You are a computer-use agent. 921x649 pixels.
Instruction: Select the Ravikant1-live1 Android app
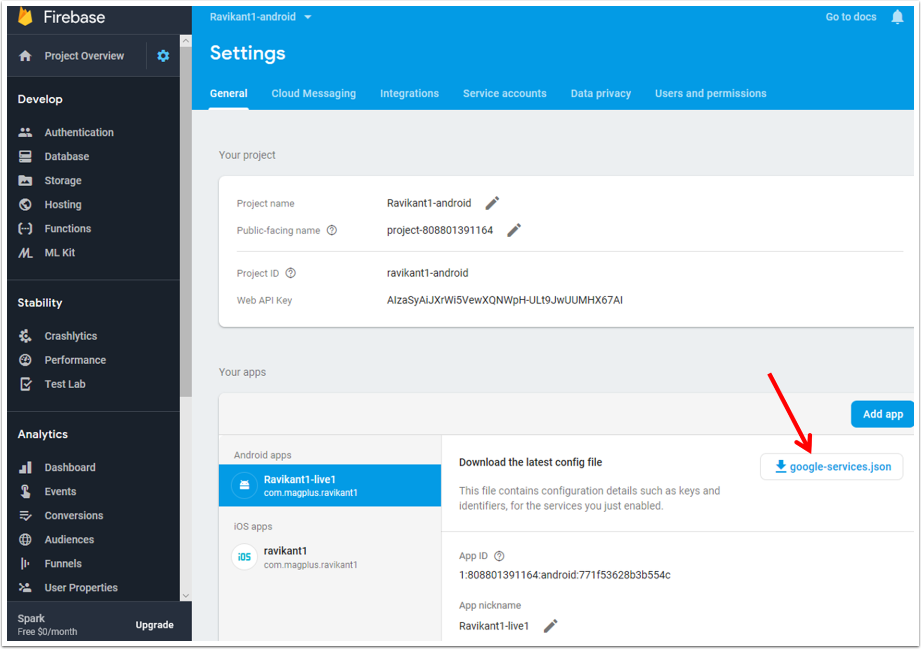[x=330, y=485]
